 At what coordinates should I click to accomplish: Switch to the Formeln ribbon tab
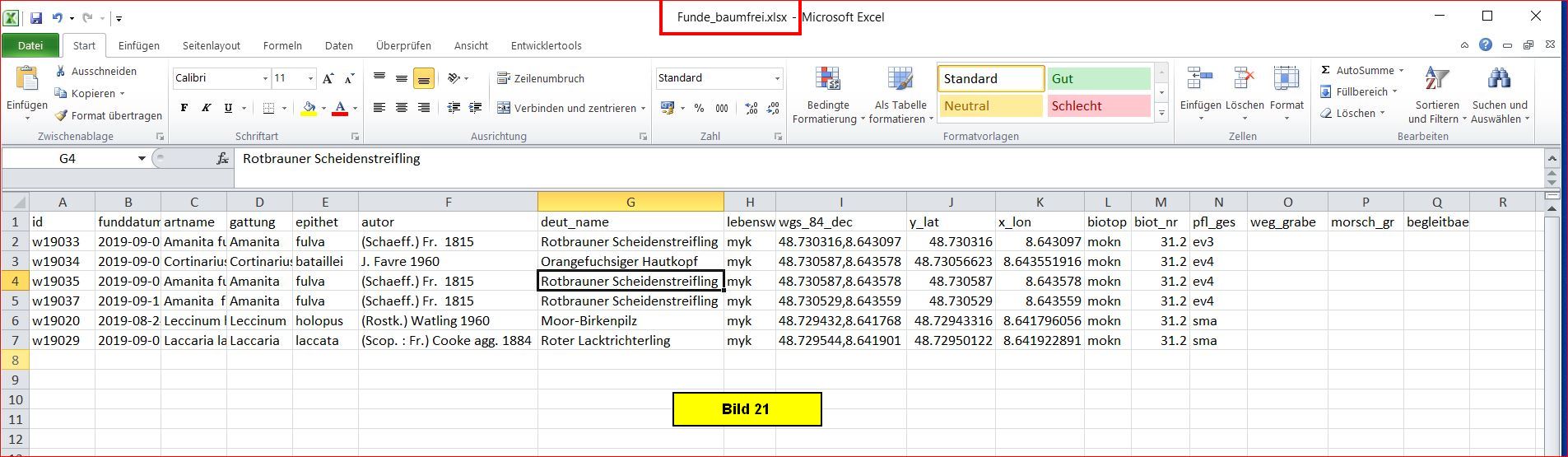coord(282,45)
